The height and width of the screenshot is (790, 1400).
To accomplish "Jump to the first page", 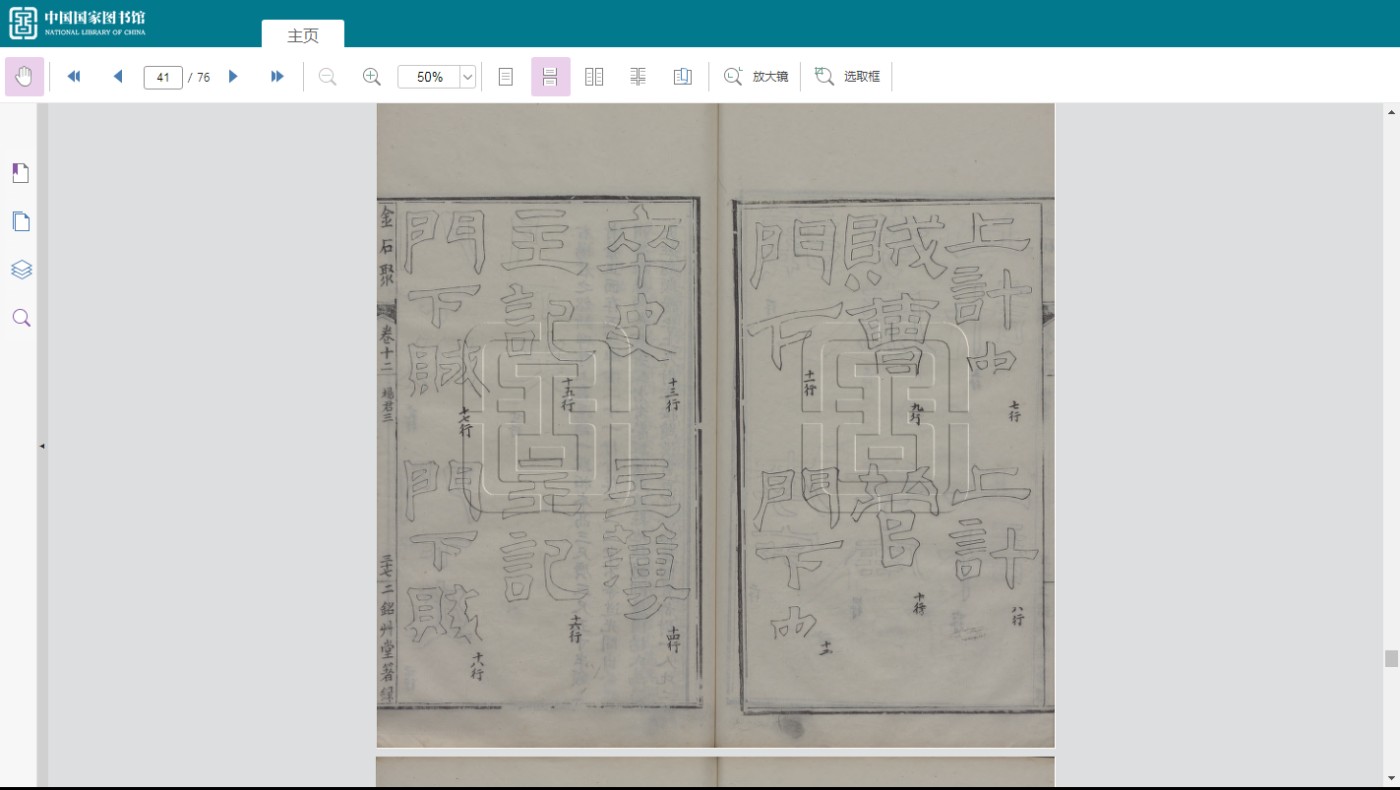I will 73,77.
